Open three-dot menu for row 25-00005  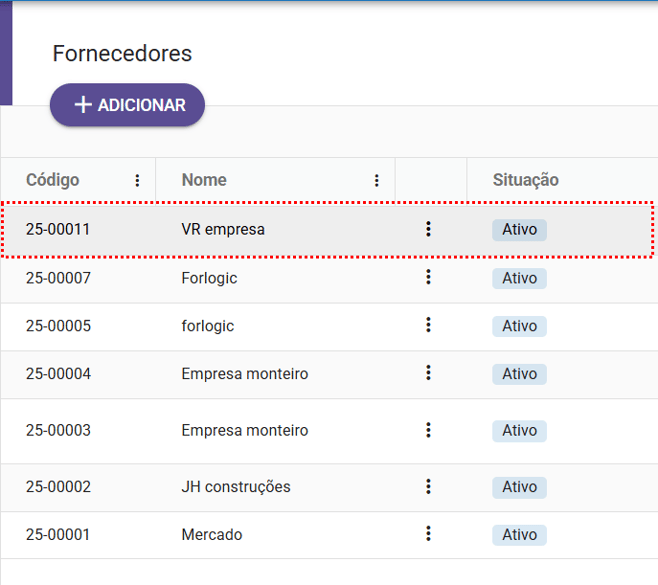coord(428,325)
